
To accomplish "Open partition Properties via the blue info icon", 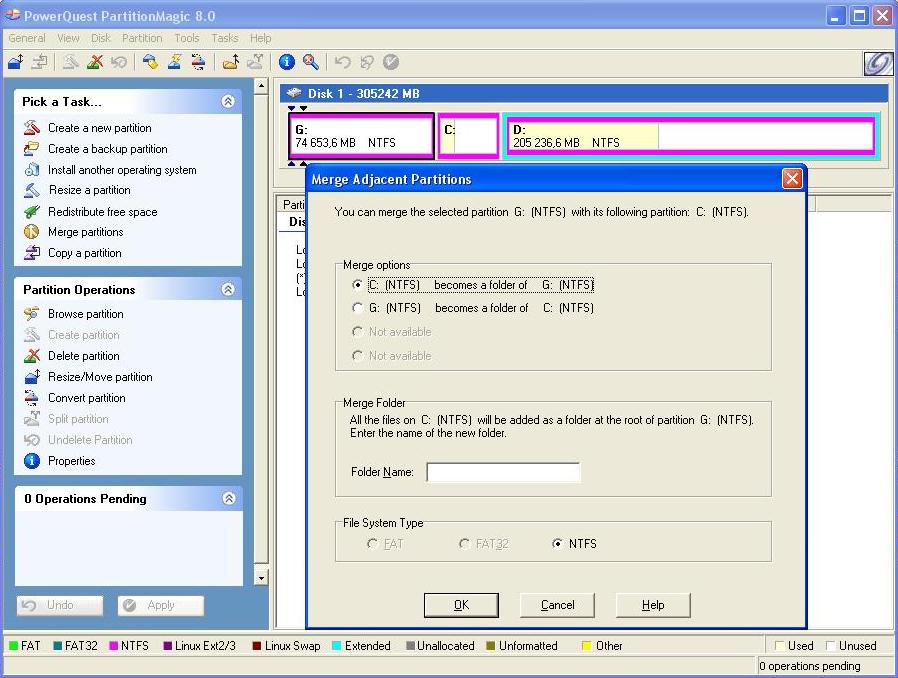I will click(285, 62).
